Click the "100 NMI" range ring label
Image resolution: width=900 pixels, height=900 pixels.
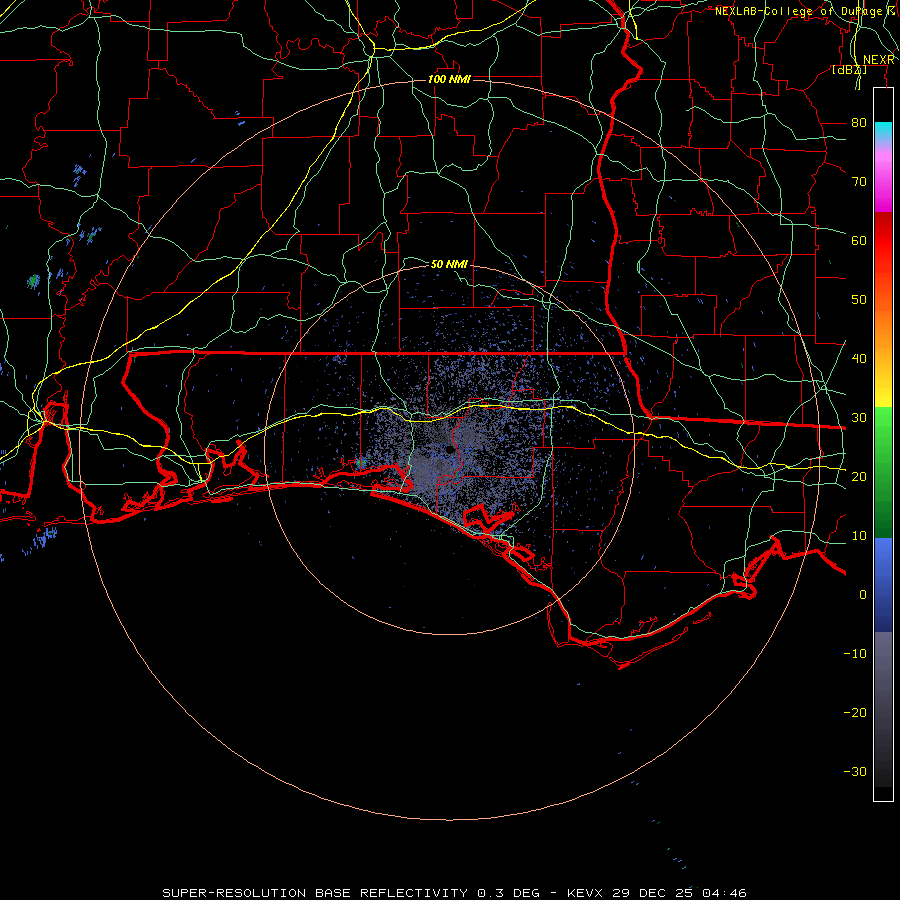click(x=449, y=79)
